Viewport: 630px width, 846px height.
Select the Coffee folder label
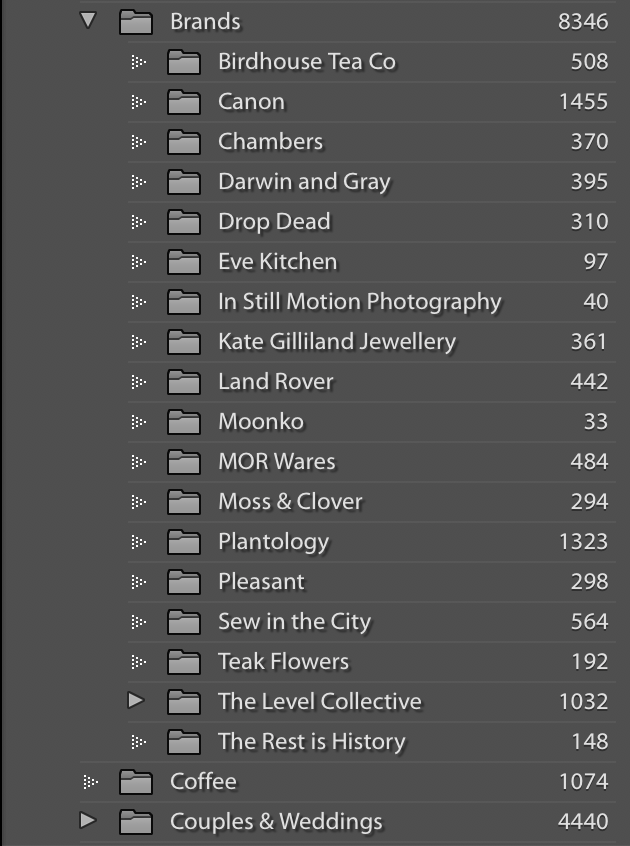(203, 781)
